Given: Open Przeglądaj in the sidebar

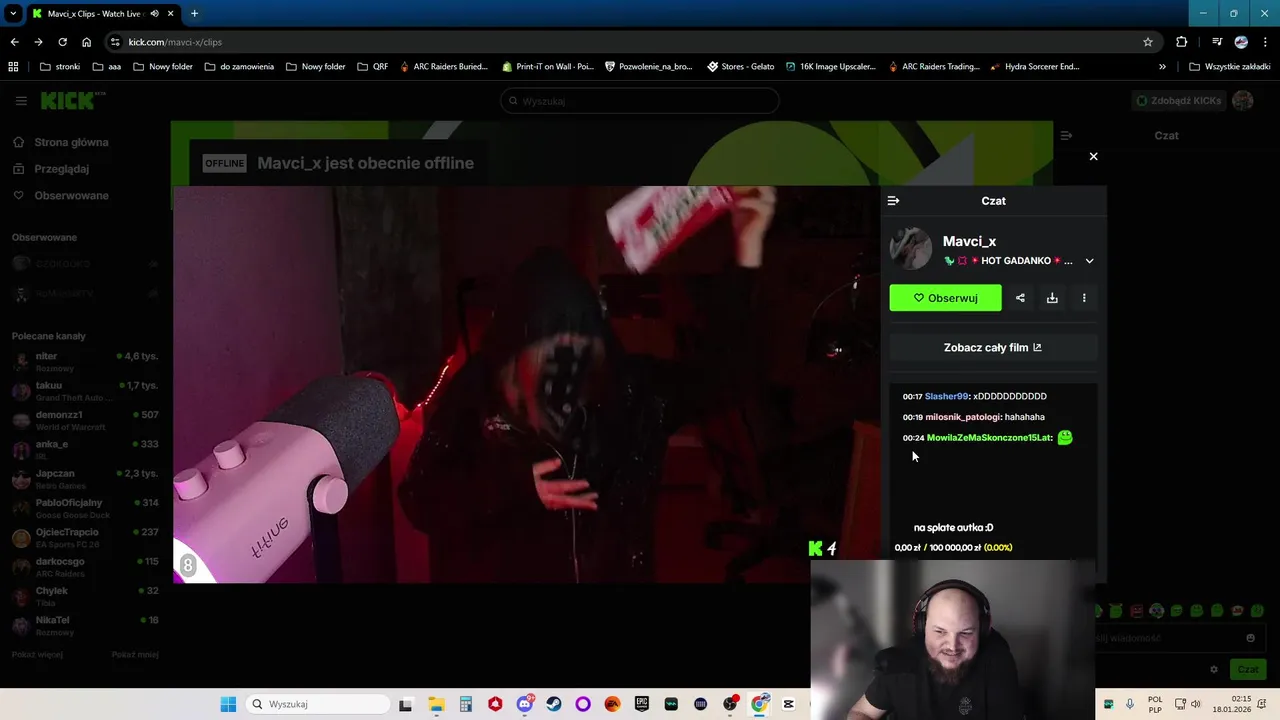Looking at the screenshot, I should pos(52,169).
